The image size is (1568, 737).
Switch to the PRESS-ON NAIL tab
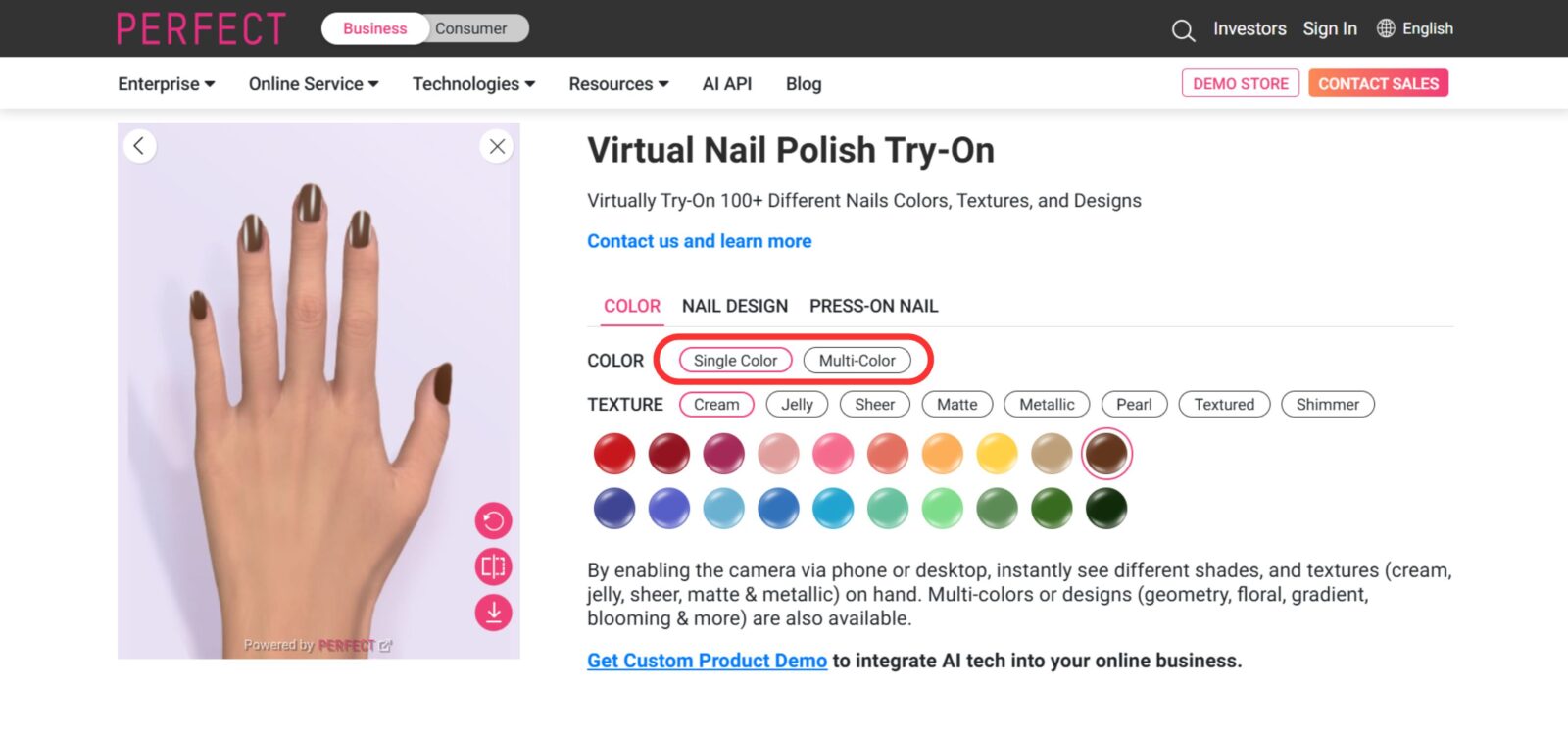coord(874,306)
